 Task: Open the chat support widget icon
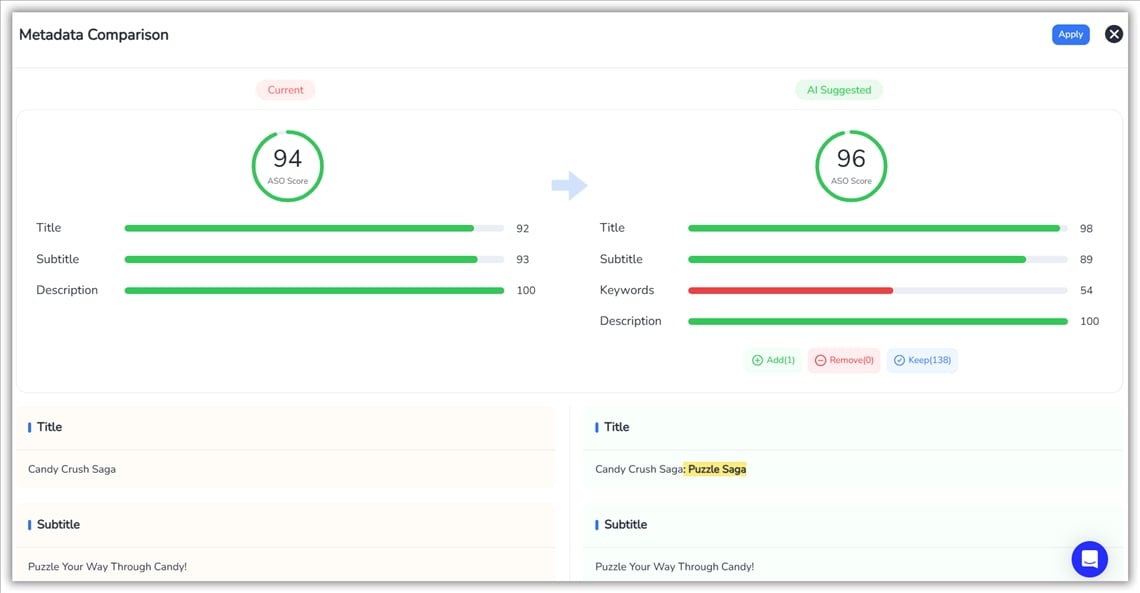pos(1089,558)
